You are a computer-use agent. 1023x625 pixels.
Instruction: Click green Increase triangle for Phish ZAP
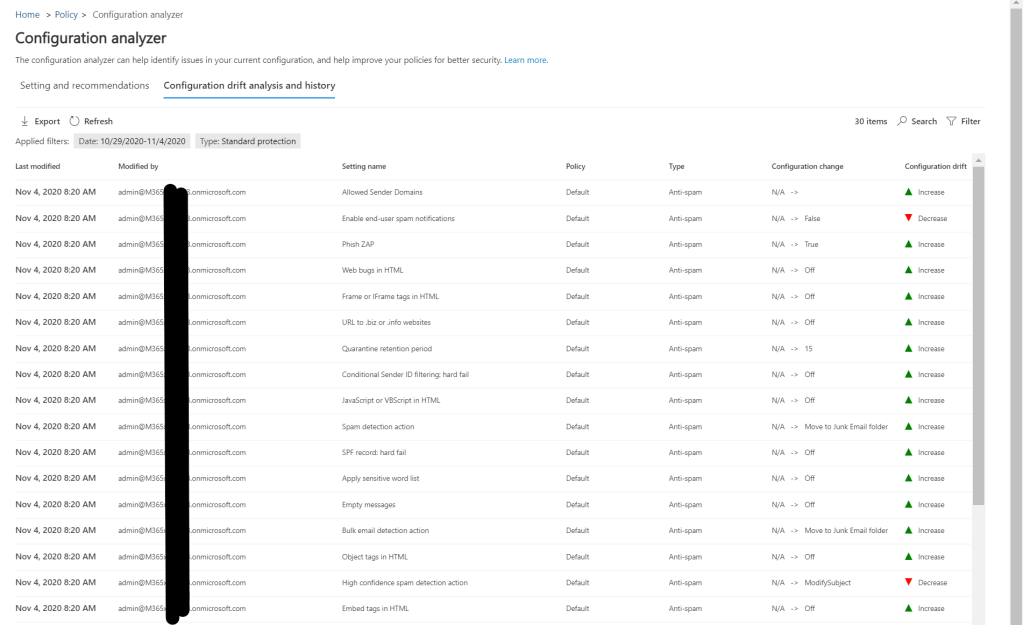coord(908,244)
